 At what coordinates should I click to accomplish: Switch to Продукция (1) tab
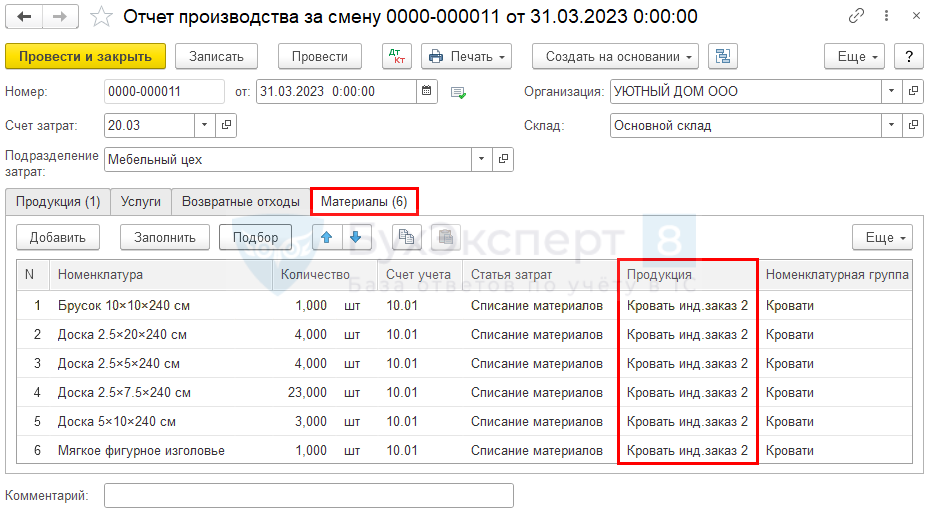[x=58, y=202]
